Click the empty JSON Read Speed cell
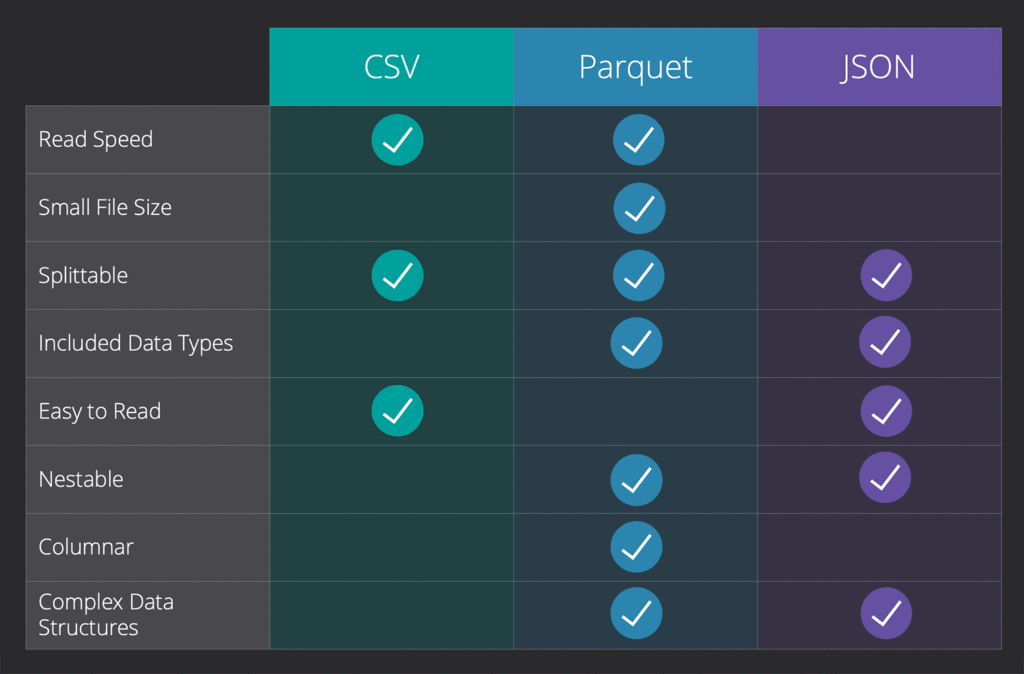The image size is (1024, 674). (x=879, y=140)
